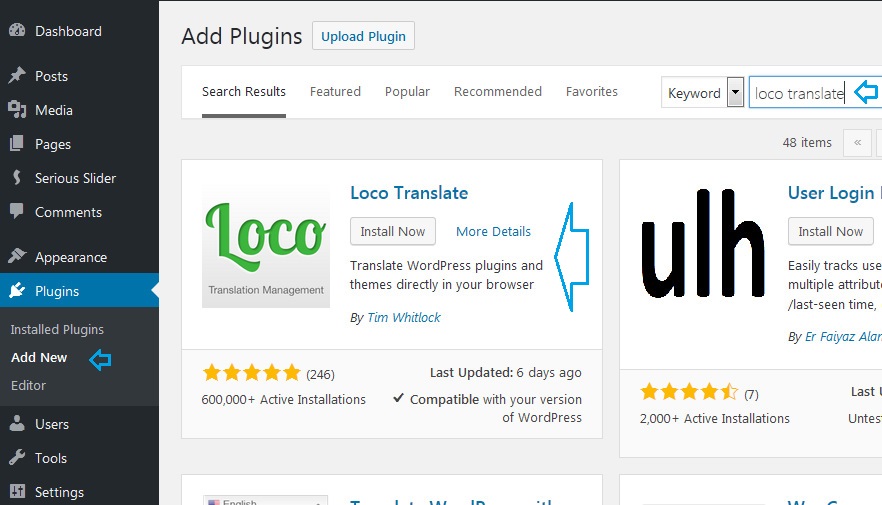Click the Settings sliders icon

pyautogui.click(x=17, y=492)
